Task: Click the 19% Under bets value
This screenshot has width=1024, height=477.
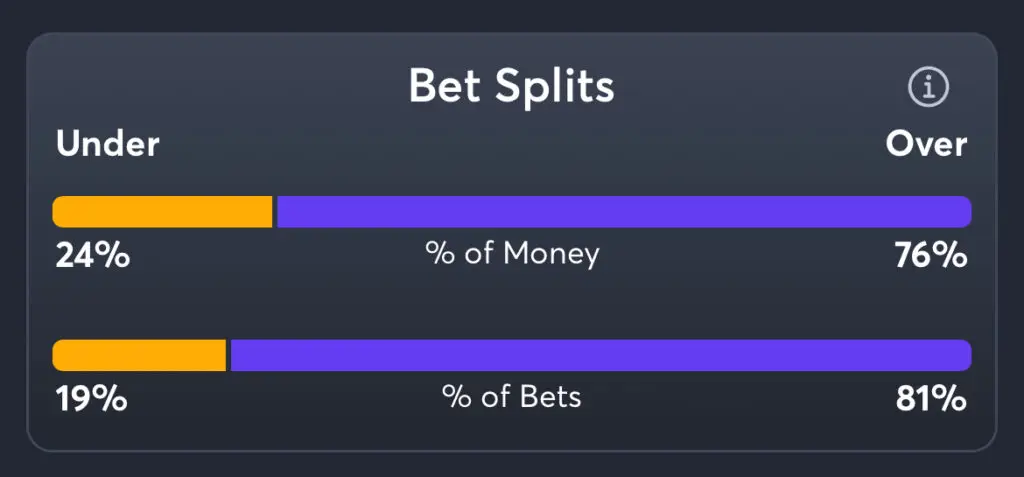Action: [91, 399]
